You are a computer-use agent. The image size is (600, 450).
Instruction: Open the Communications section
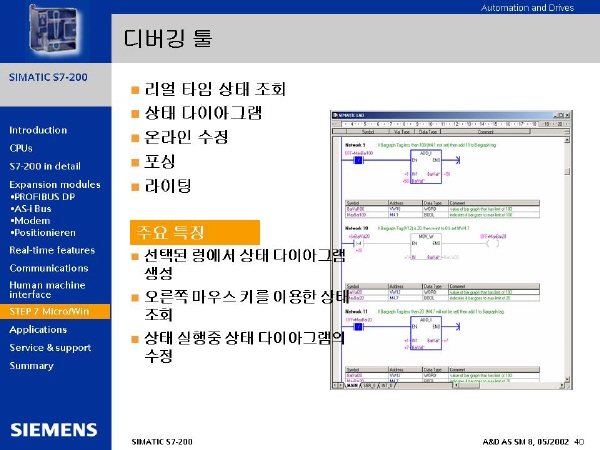[49, 268]
